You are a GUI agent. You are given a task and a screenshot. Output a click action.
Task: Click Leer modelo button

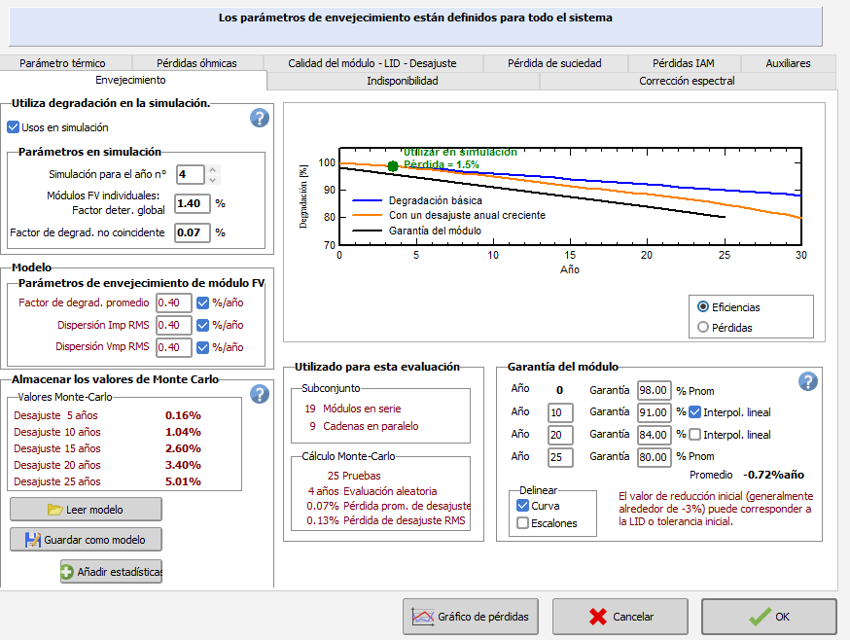85,510
